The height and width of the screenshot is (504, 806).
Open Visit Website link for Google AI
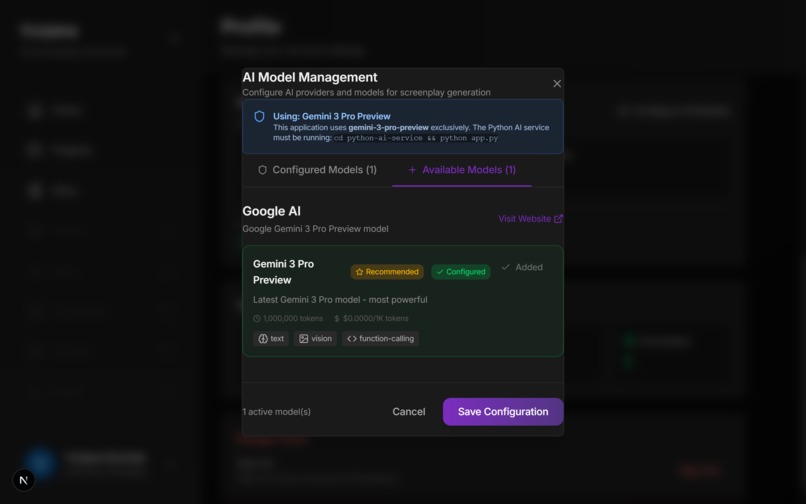coord(530,219)
